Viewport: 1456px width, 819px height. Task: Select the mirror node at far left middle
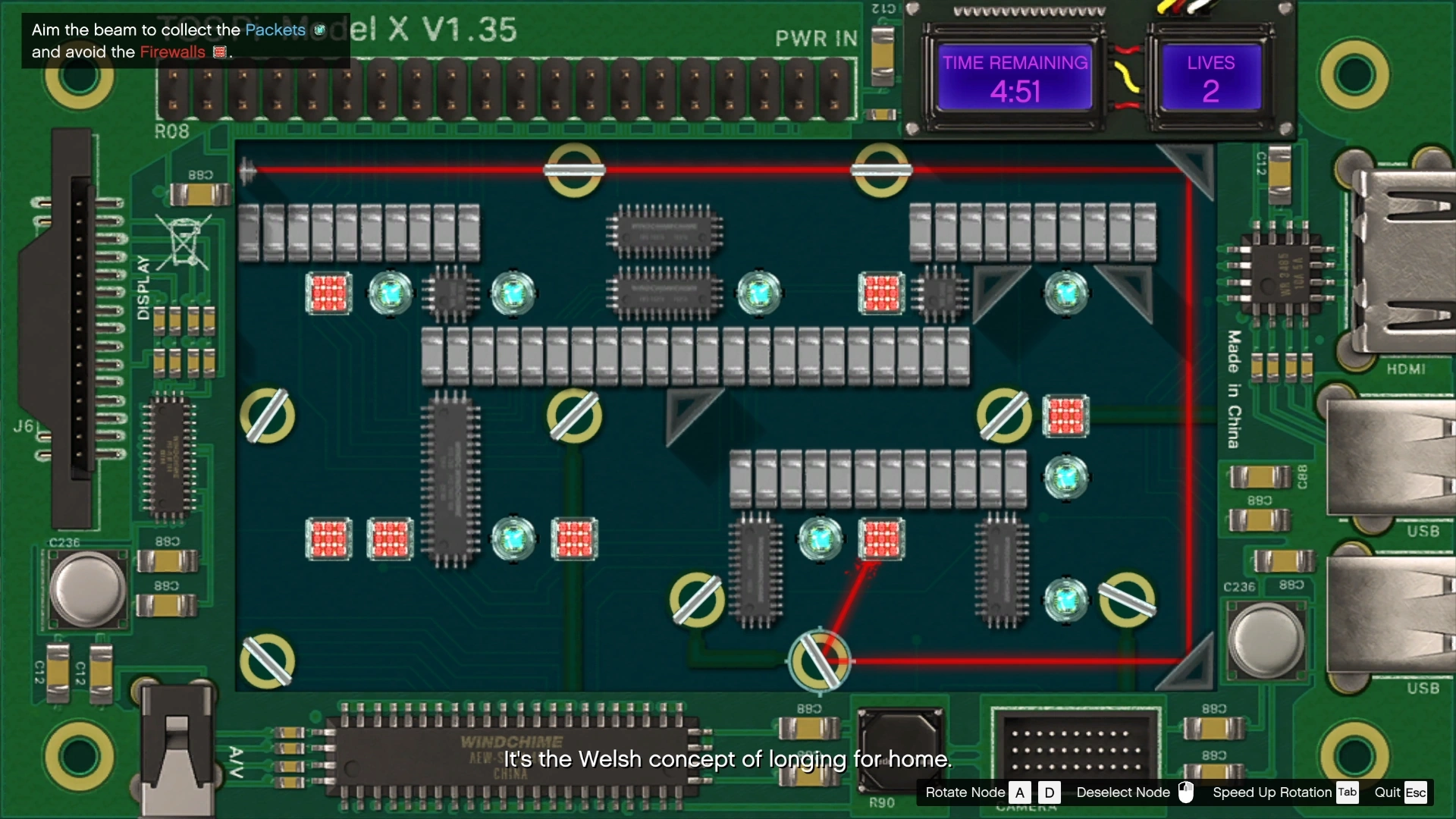[x=267, y=416]
